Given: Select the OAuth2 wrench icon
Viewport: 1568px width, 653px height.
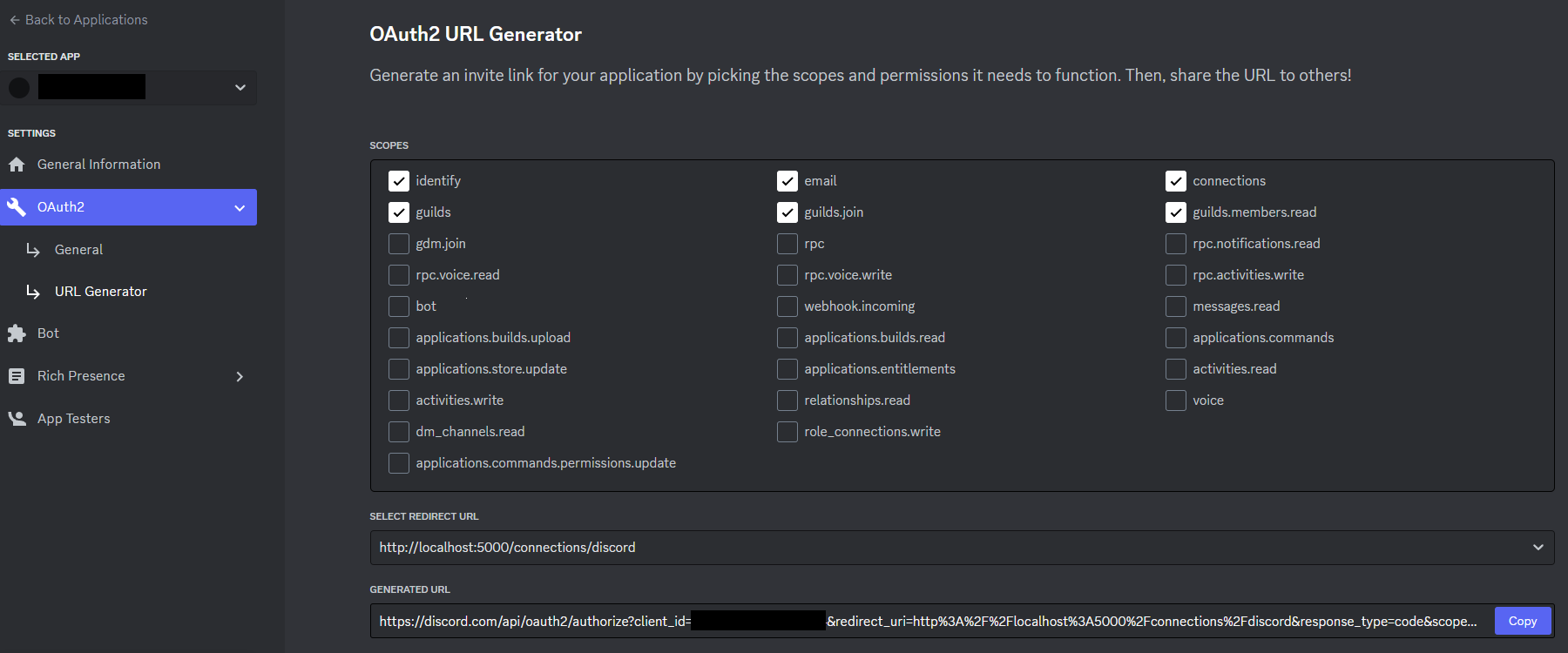Looking at the screenshot, I should 17,207.
